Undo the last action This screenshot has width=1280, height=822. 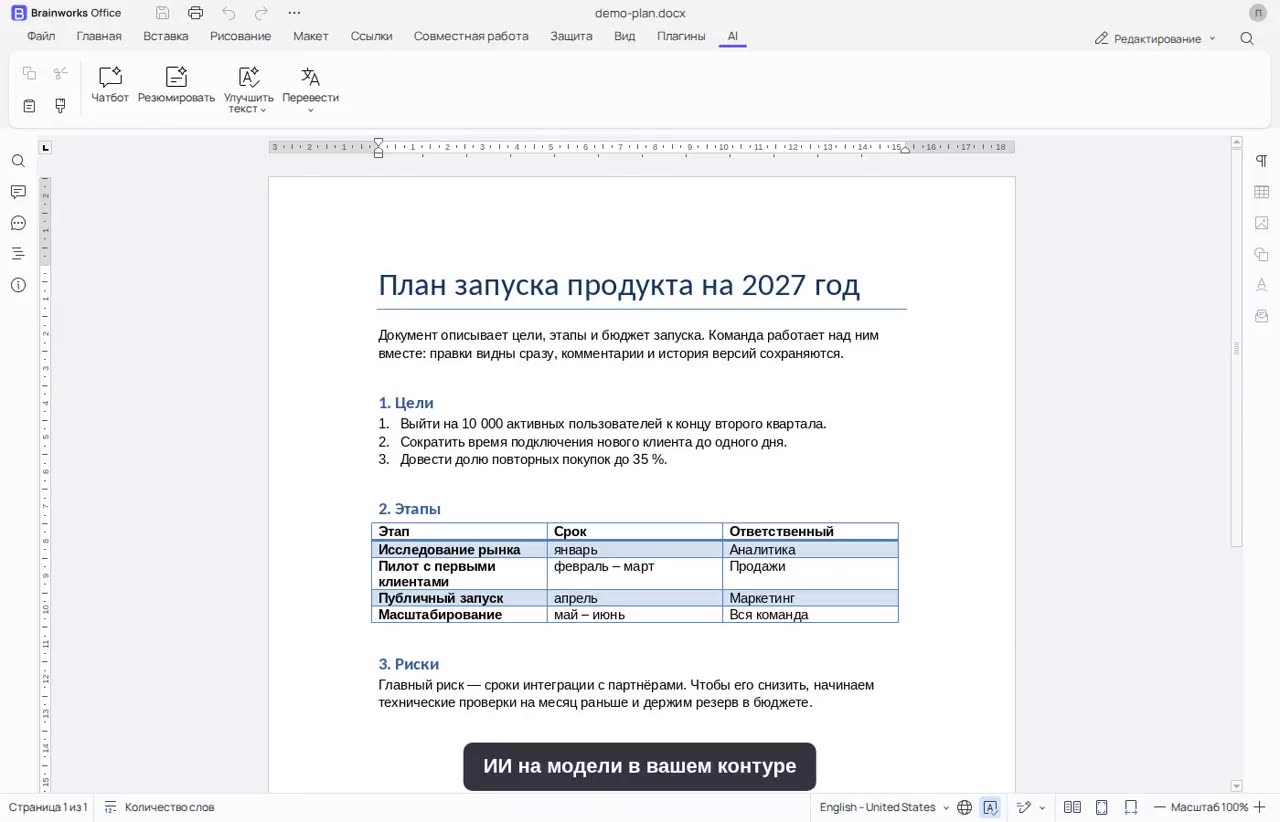click(229, 13)
